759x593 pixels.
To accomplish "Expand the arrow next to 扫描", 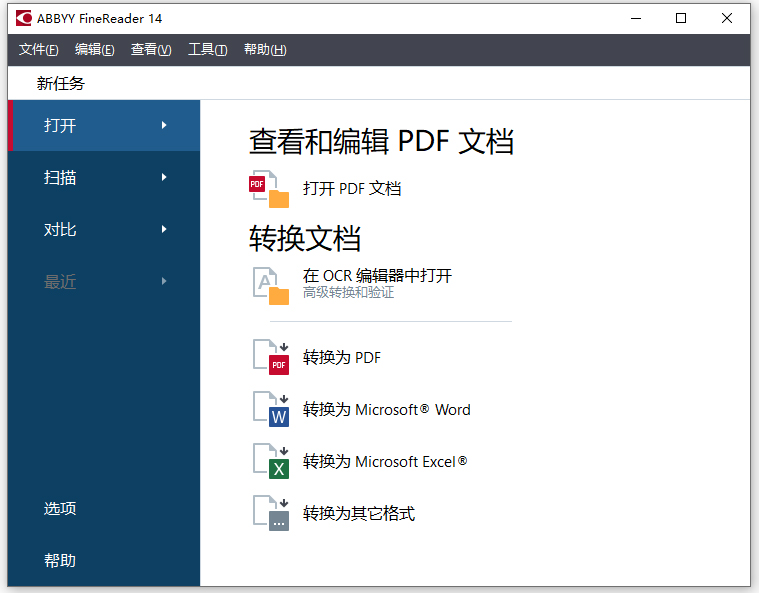I will (x=164, y=177).
